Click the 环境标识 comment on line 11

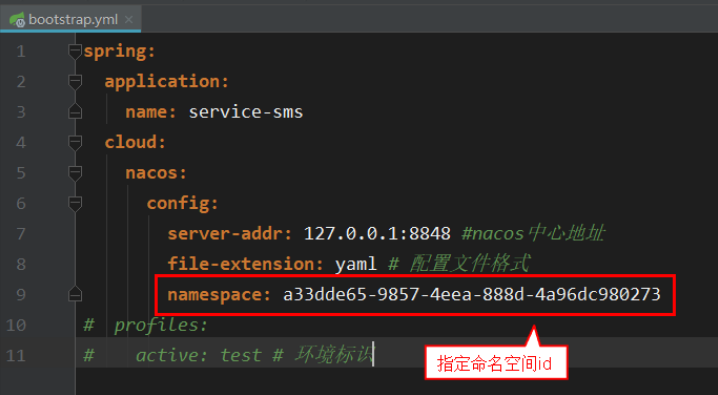(x=334, y=355)
